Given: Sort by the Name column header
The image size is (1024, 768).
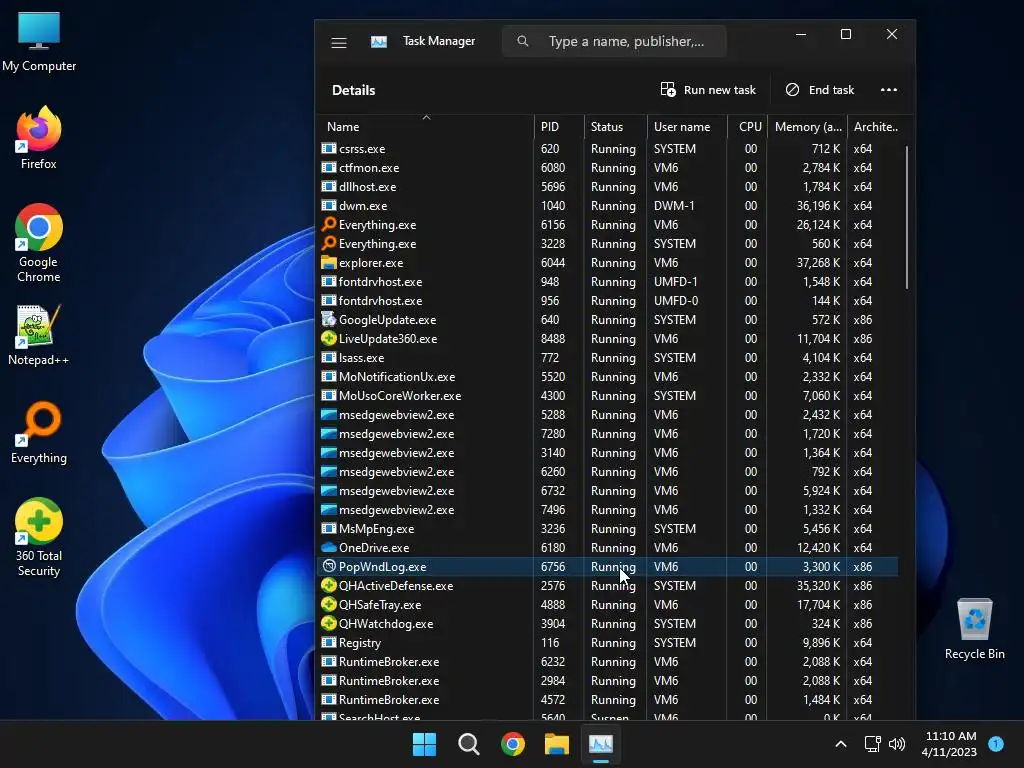Looking at the screenshot, I should pyautogui.click(x=426, y=127).
